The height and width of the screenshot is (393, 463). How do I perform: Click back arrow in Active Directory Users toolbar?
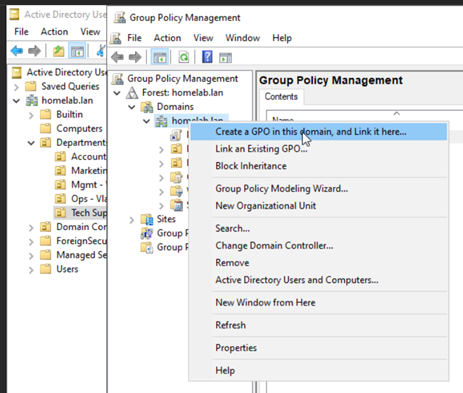[x=17, y=51]
